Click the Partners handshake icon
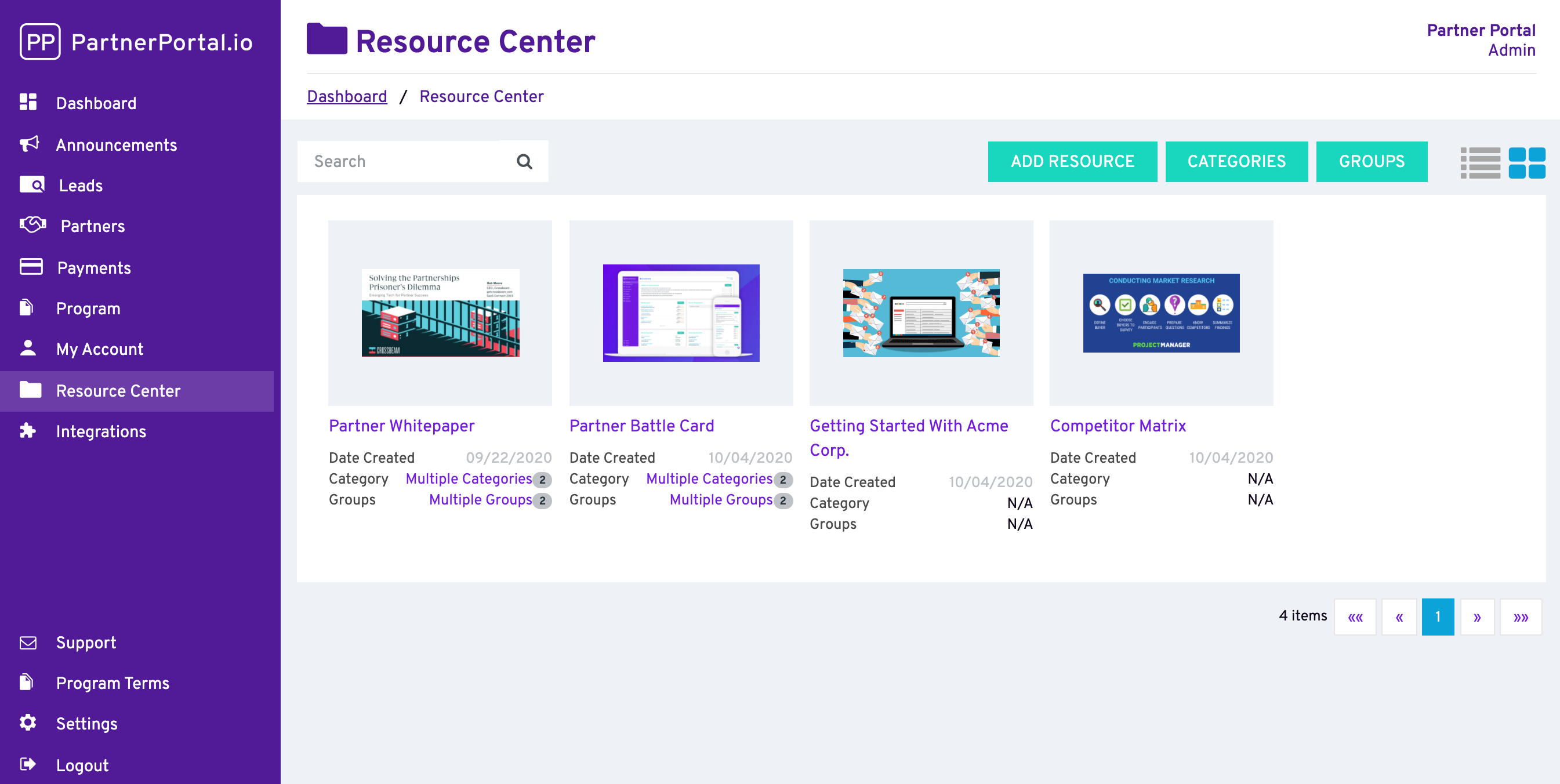The height and width of the screenshot is (784, 1560). point(31,225)
